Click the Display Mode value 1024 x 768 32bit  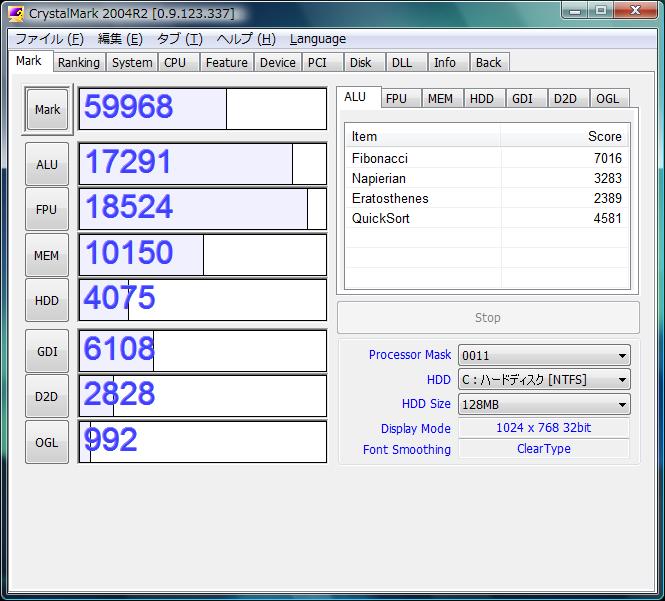544,428
